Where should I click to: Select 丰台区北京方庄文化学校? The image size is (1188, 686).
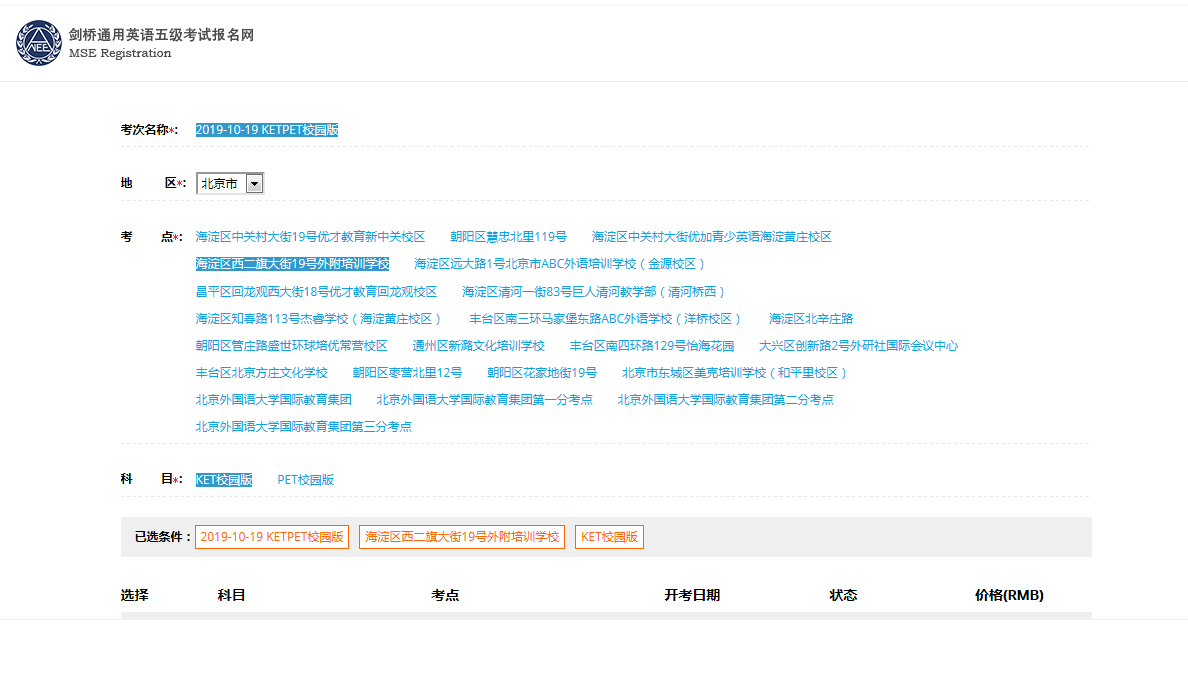(x=261, y=373)
